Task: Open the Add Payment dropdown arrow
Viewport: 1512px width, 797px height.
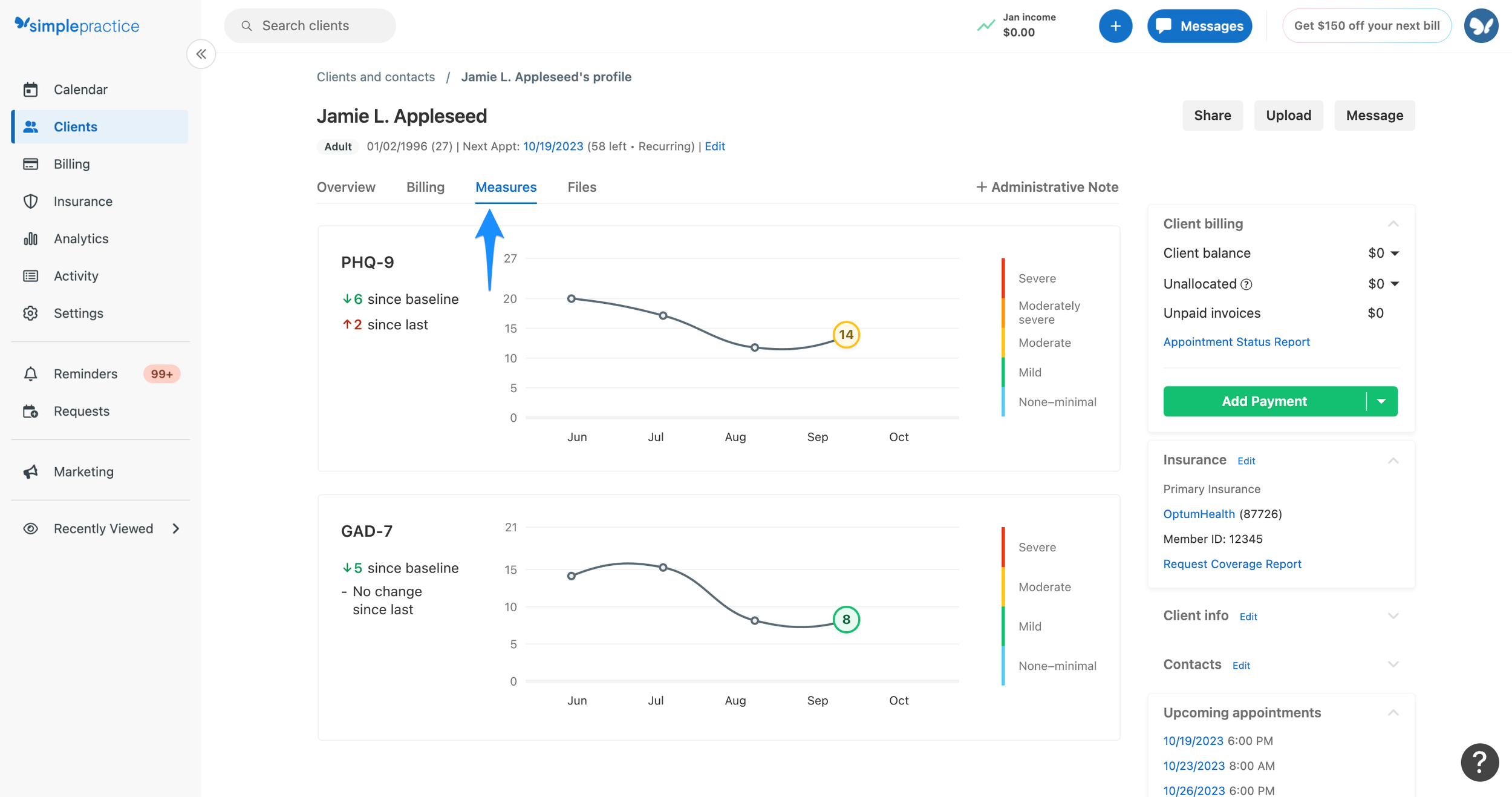Action: tap(1381, 401)
